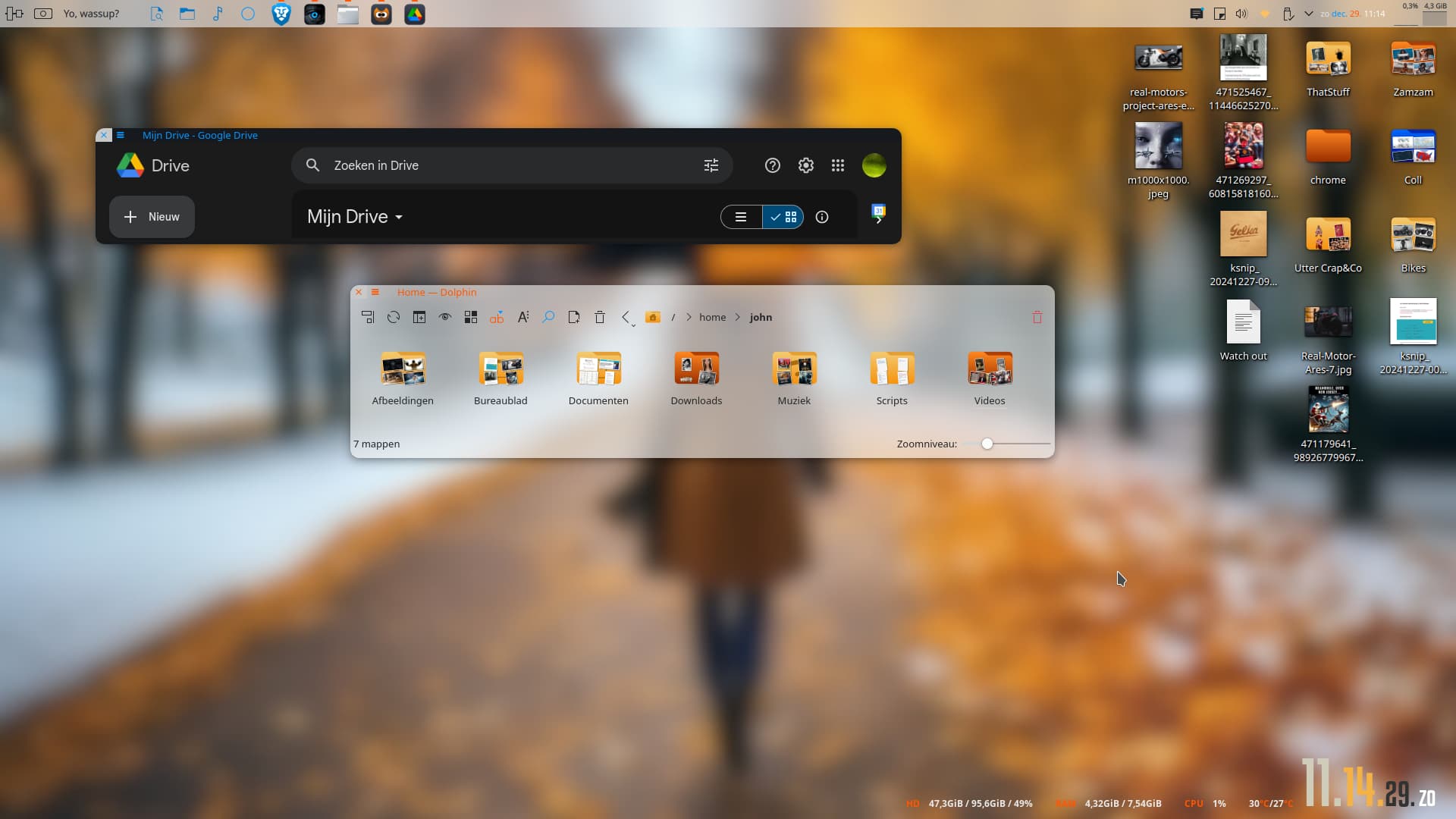Screen dimensions: 1456x819
Task: Select the Downloads folder in Dolphin
Action: click(x=696, y=378)
